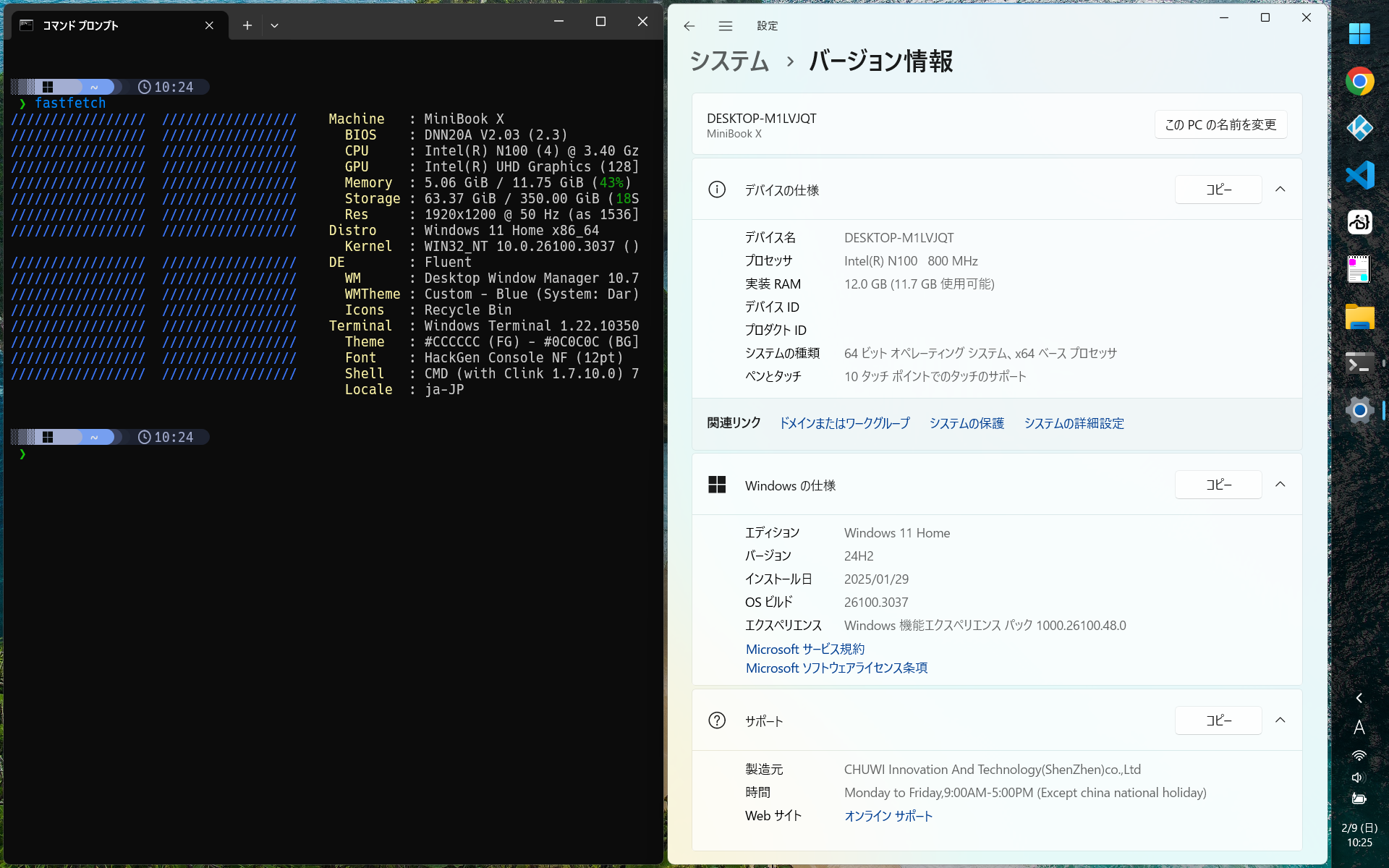Click the バージョン value 24H2
The height and width of the screenshot is (868, 1389).
pos(859,556)
